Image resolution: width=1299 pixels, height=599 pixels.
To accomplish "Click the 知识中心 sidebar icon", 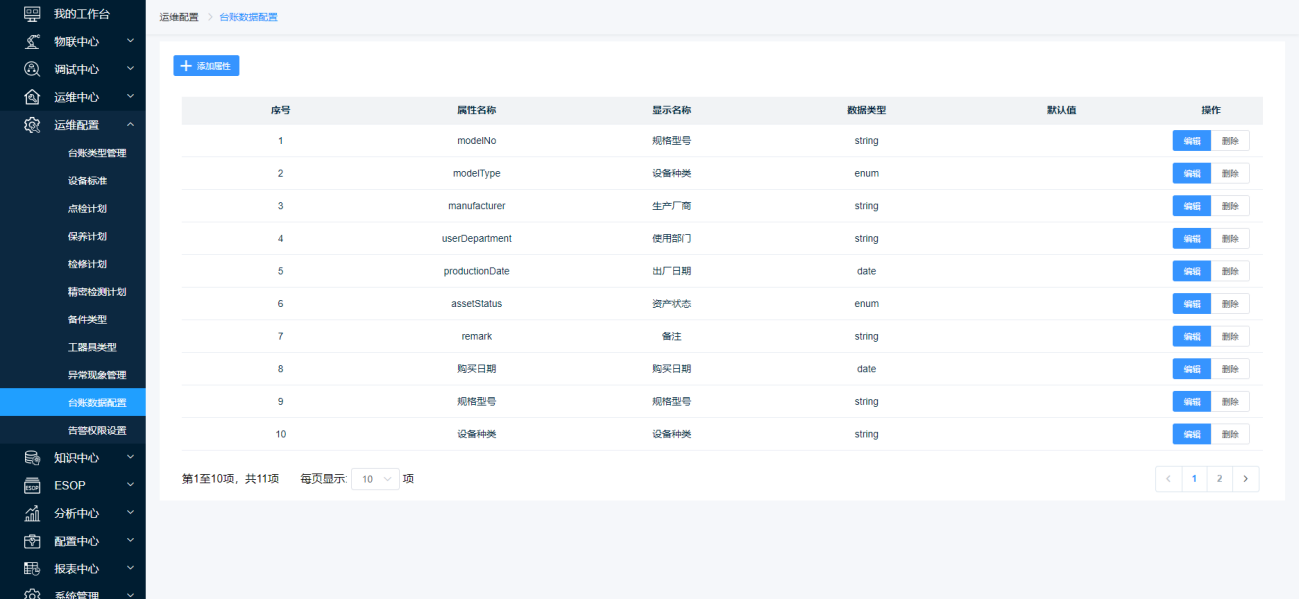I will click(x=32, y=458).
